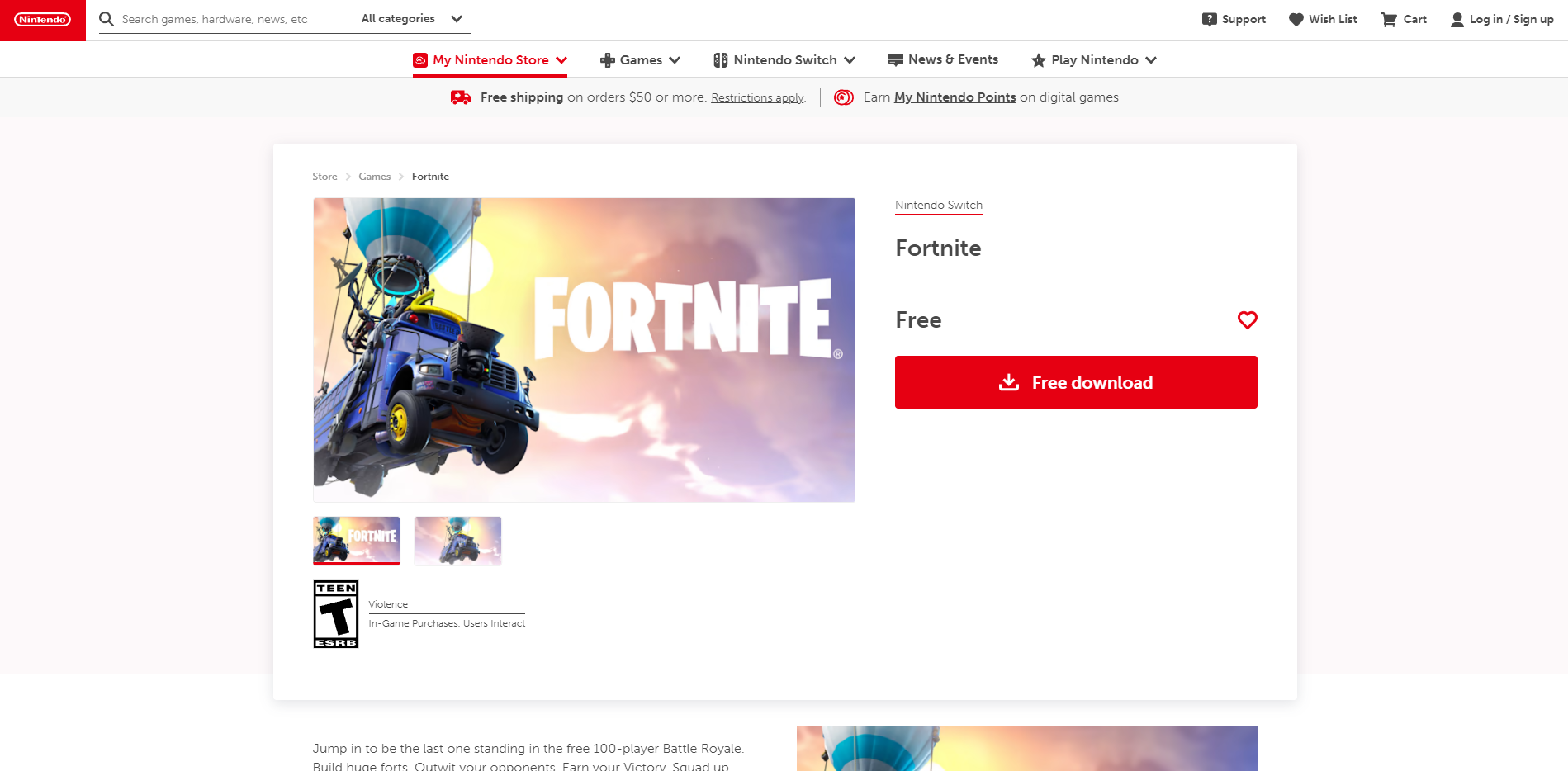The height and width of the screenshot is (771, 1568).
Task: Toggle the wish list heart for Fortnite
Action: click(1247, 320)
